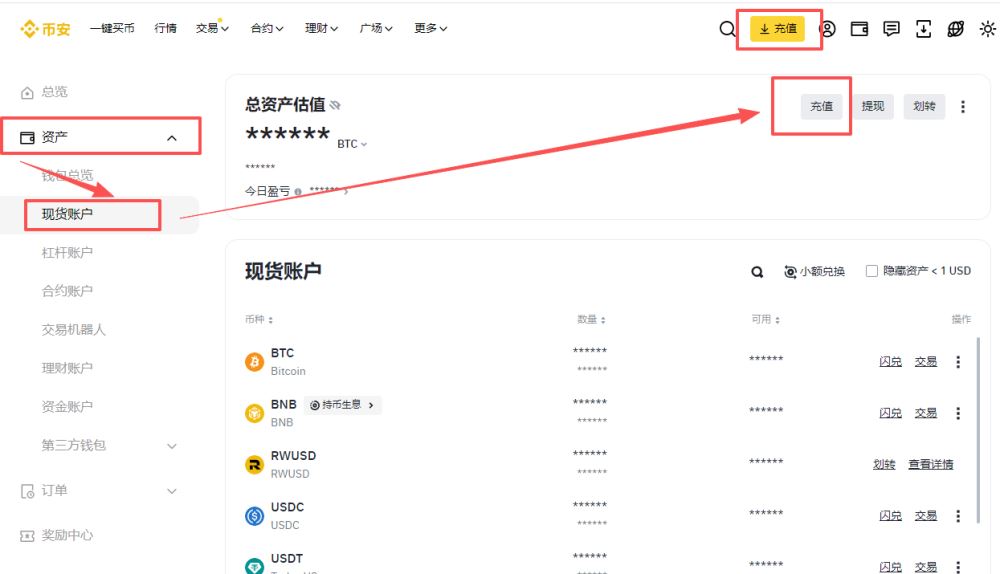Screen dimensions: 1000x574
Task: Toggle the hide-balance eye icon beside 总资产估值
Action: 335,105
